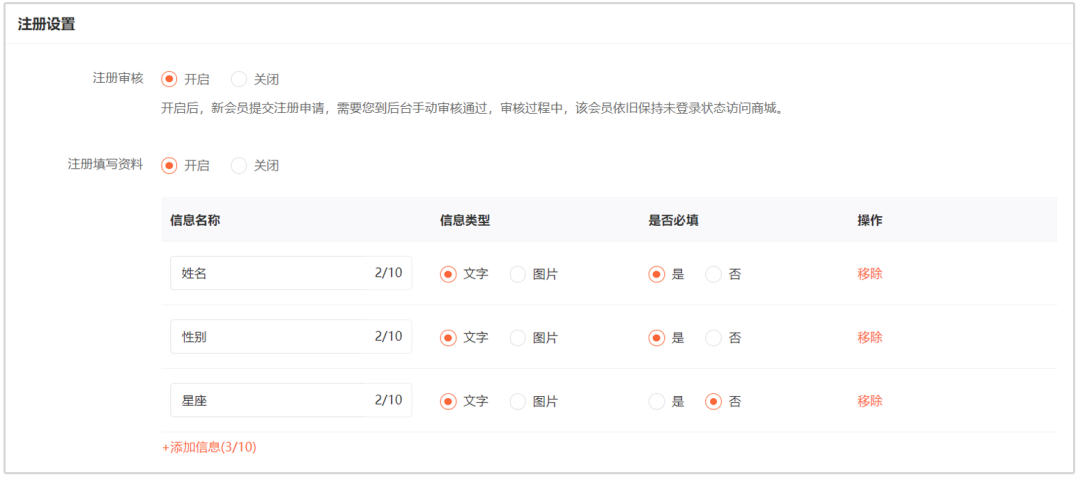This screenshot has width=1080, height=477.
Task: Select 关闭 for 注册填写资料
Action: click(x=239, y=165)
